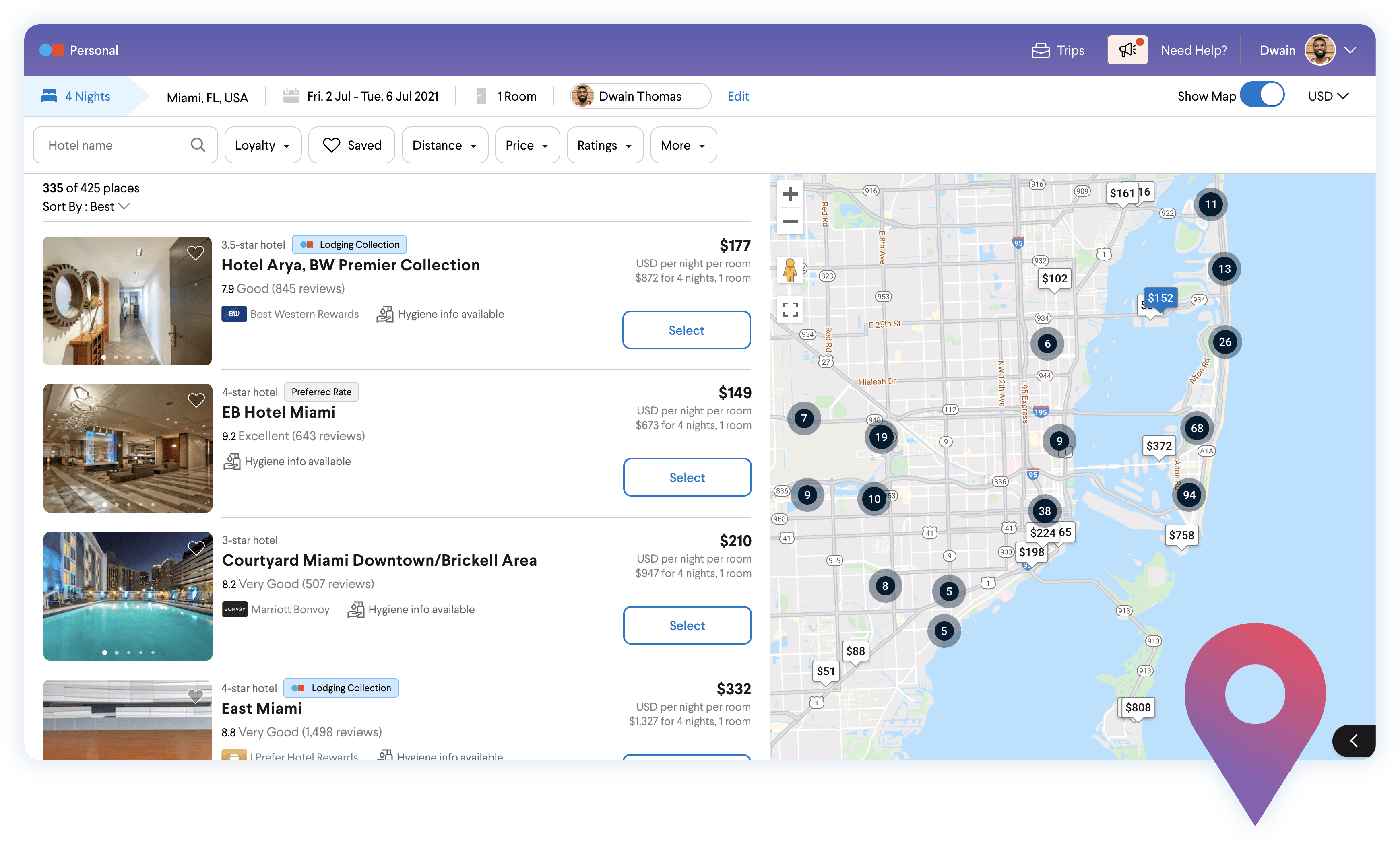The image size is (1400, 851).
Task: Open the map cluster marker 19
Action: (881, 437)
